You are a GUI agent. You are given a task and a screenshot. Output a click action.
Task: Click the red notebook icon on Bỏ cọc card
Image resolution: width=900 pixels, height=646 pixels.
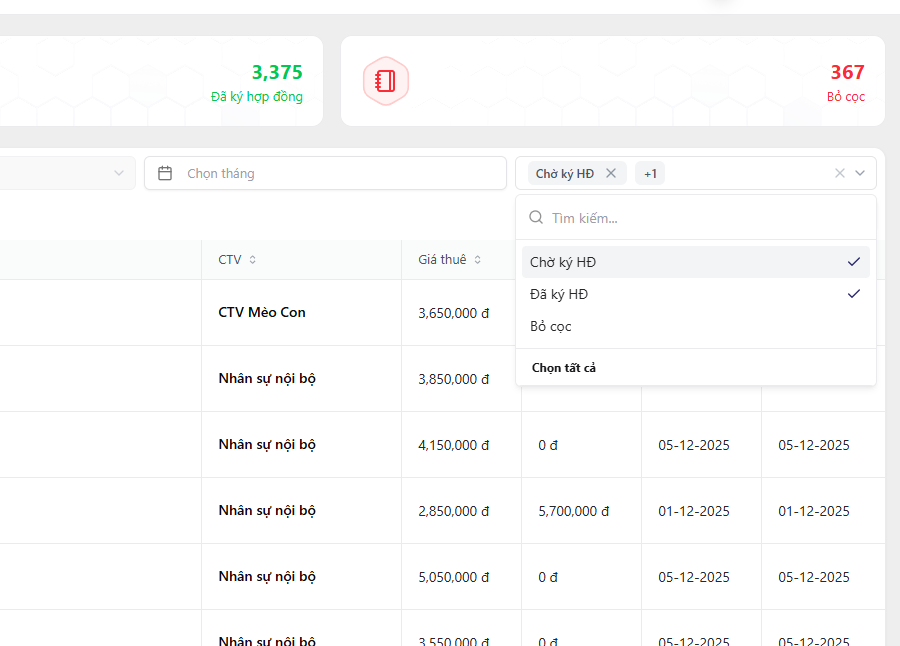tap(385, 81)
